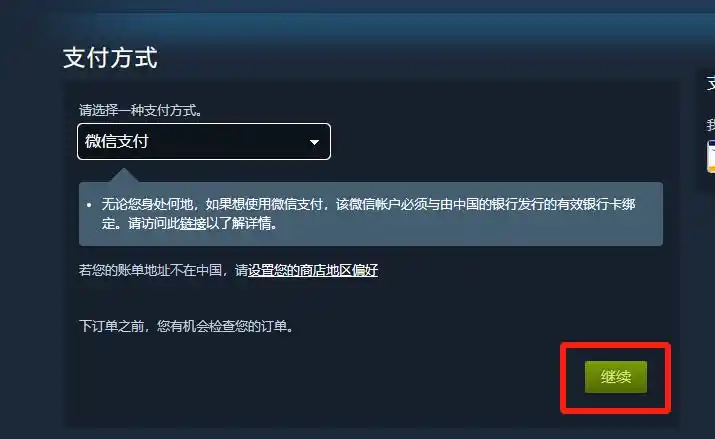This screenshot has height=439, width=715.
Task: Open the 设置您的商店地区偏好 link
Action: point(313,270)
